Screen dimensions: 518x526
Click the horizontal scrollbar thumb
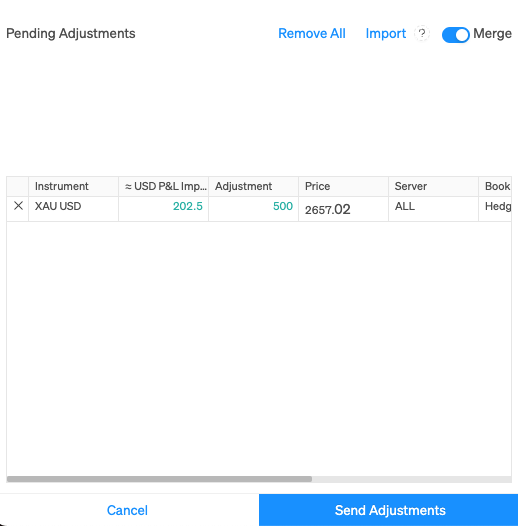click(x=159, y=479)
